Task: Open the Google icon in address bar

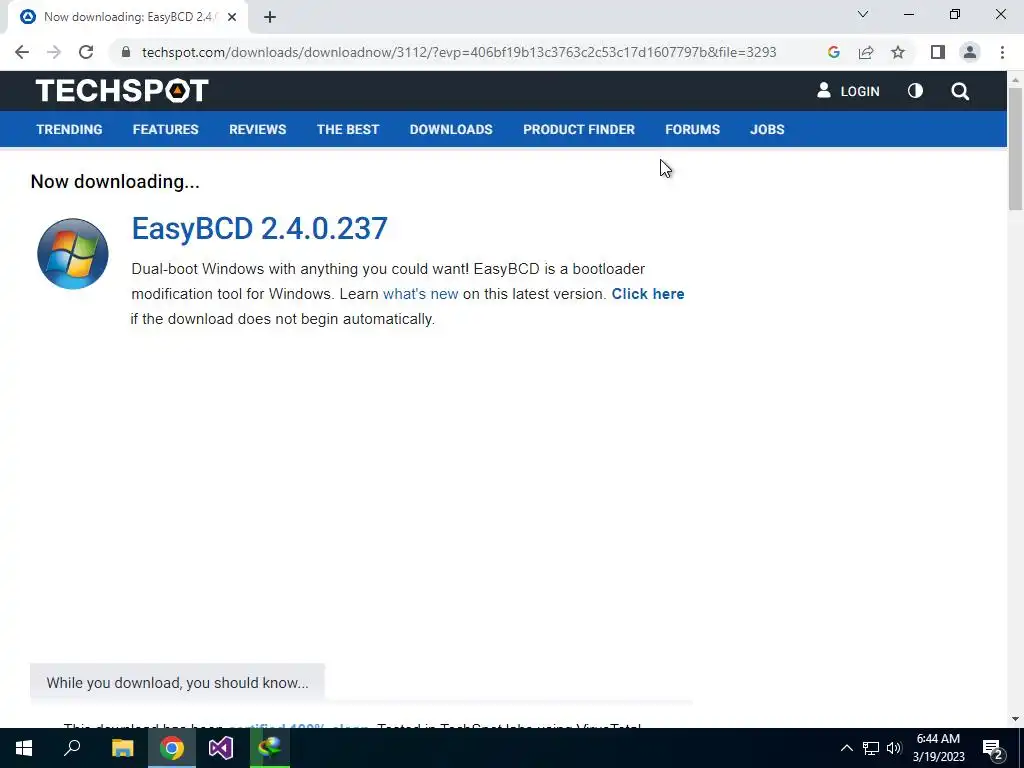Action: point(833,52)
